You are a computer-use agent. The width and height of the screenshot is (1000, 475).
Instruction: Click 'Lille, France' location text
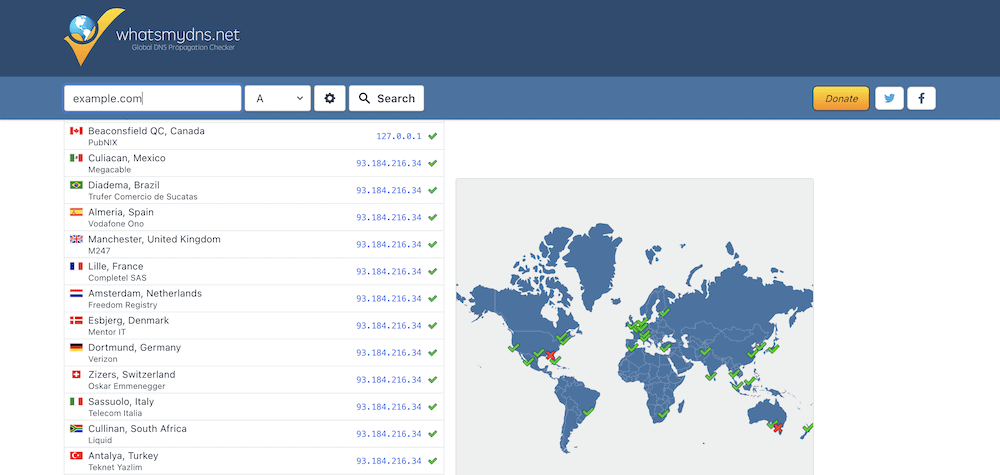click(x=116, y=266)
